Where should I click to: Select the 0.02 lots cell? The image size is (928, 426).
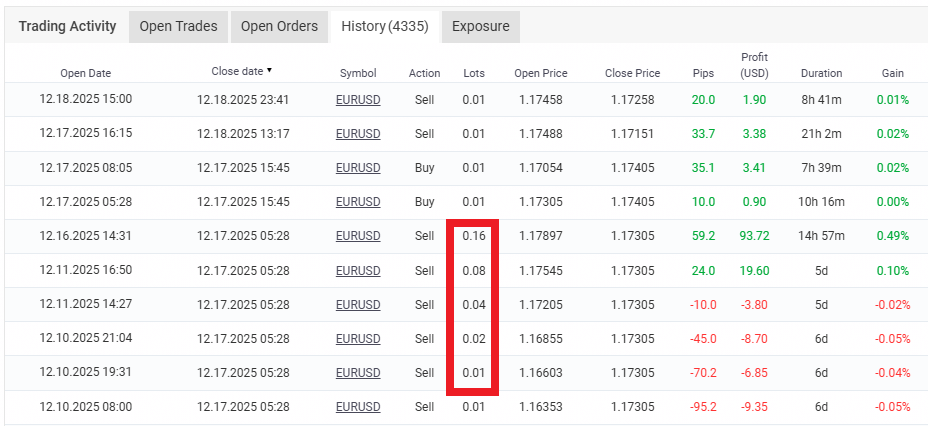(x=474, y=339)
